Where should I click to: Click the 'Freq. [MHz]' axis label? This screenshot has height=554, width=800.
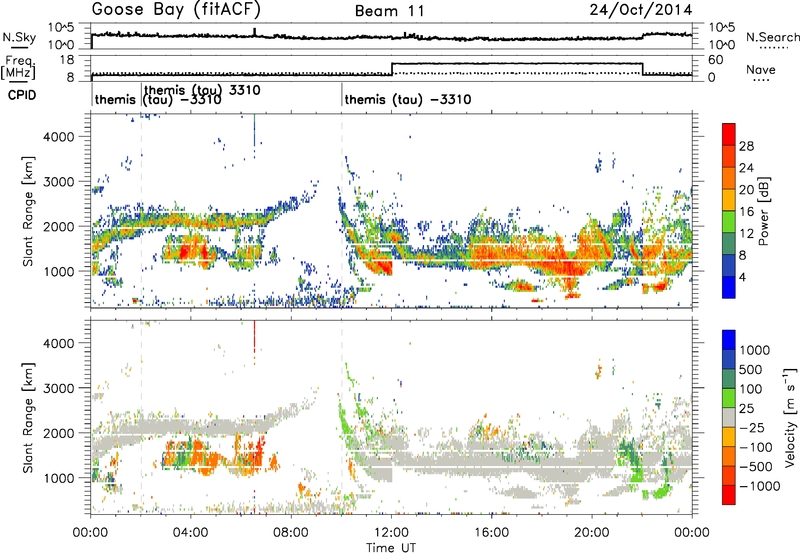tap(19, 68)
